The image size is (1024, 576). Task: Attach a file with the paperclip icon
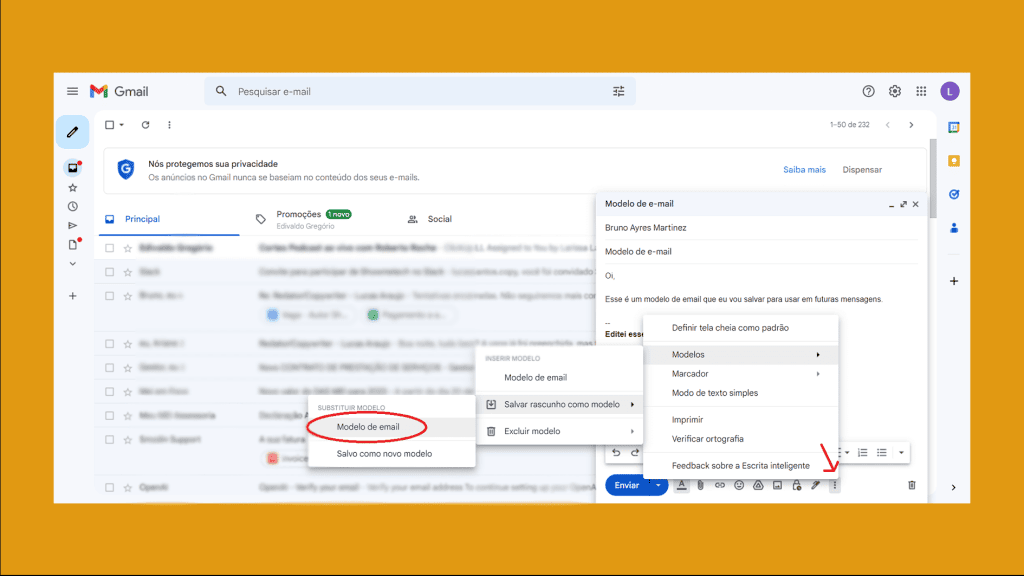[x=700, y=485]
